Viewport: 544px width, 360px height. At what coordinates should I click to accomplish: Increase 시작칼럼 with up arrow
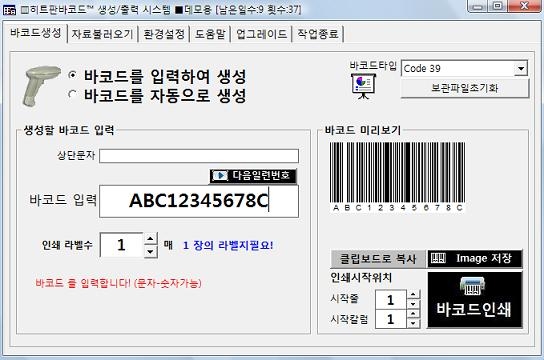click(413, 314)
